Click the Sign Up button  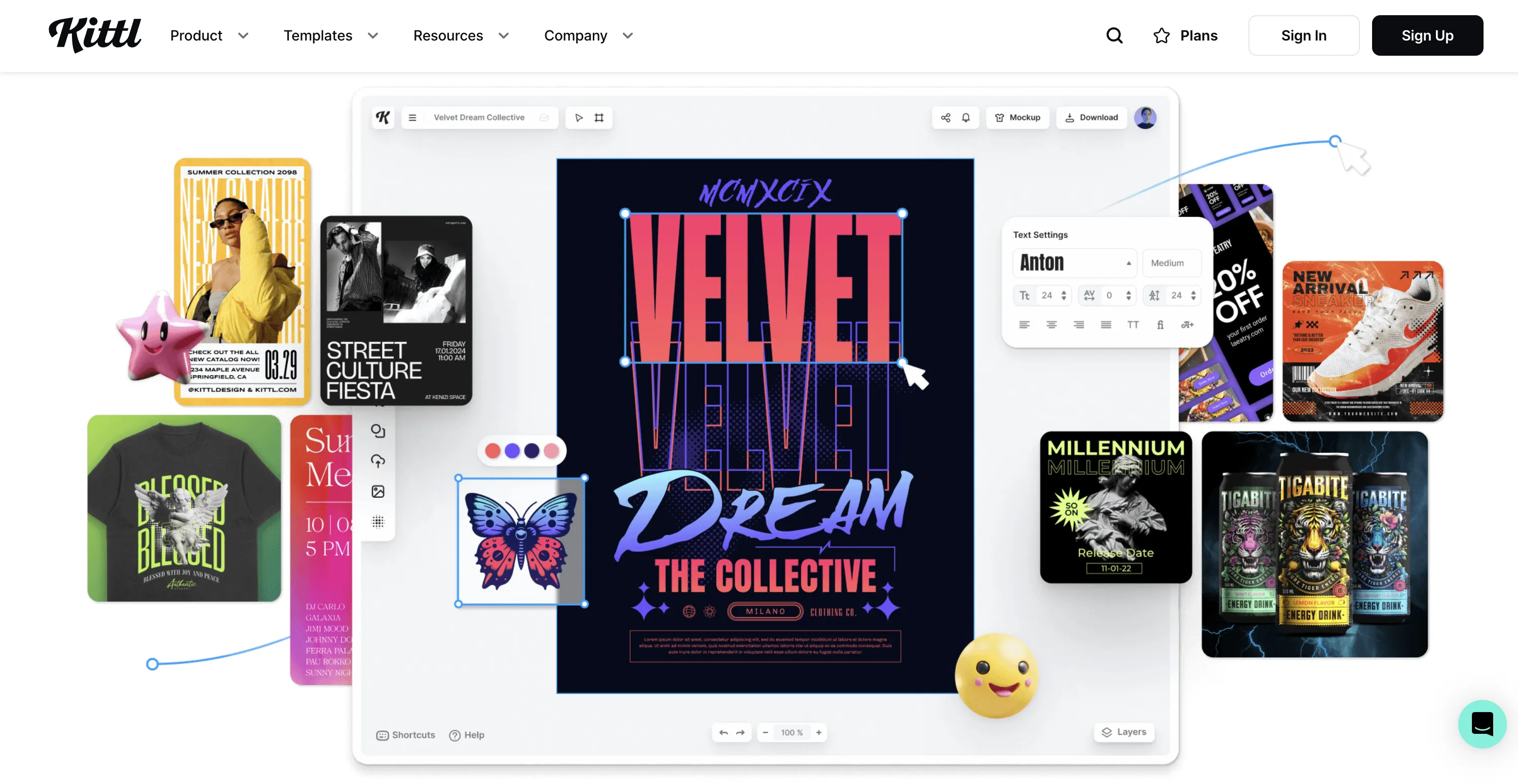(1427, 35)
